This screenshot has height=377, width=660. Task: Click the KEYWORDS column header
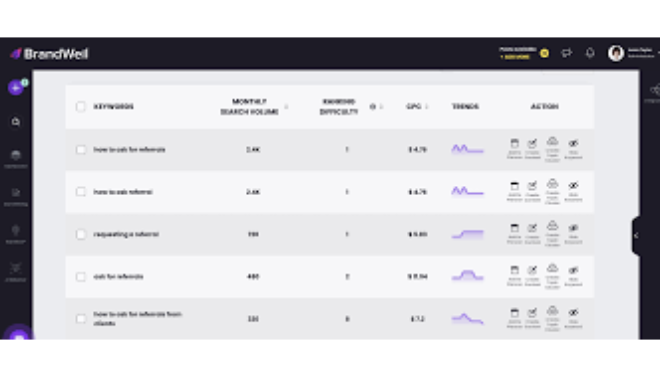coord(114,106)
